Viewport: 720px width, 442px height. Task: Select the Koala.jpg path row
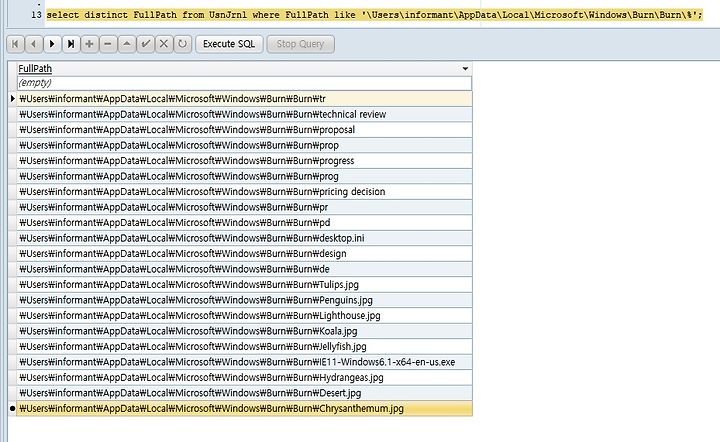244,331
